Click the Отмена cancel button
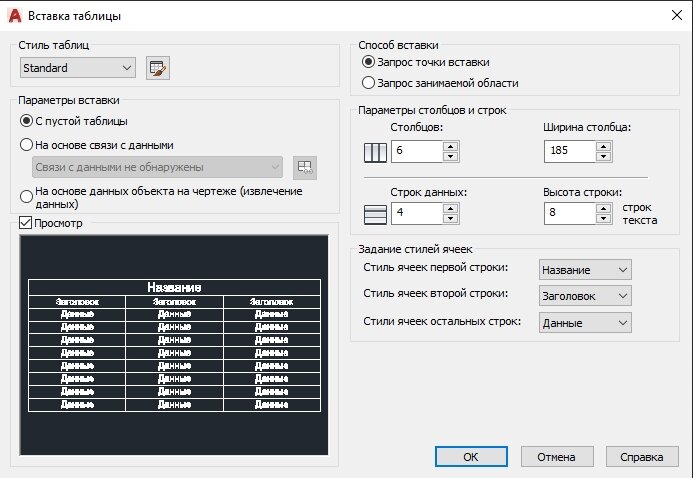Image resolution: width=693 pixels, height=478 pixels. (557, 457)
